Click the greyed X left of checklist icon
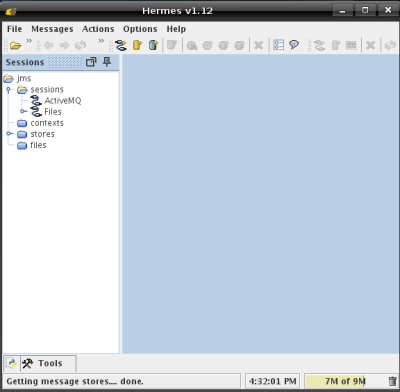400x392 pixels. [259, 45]
